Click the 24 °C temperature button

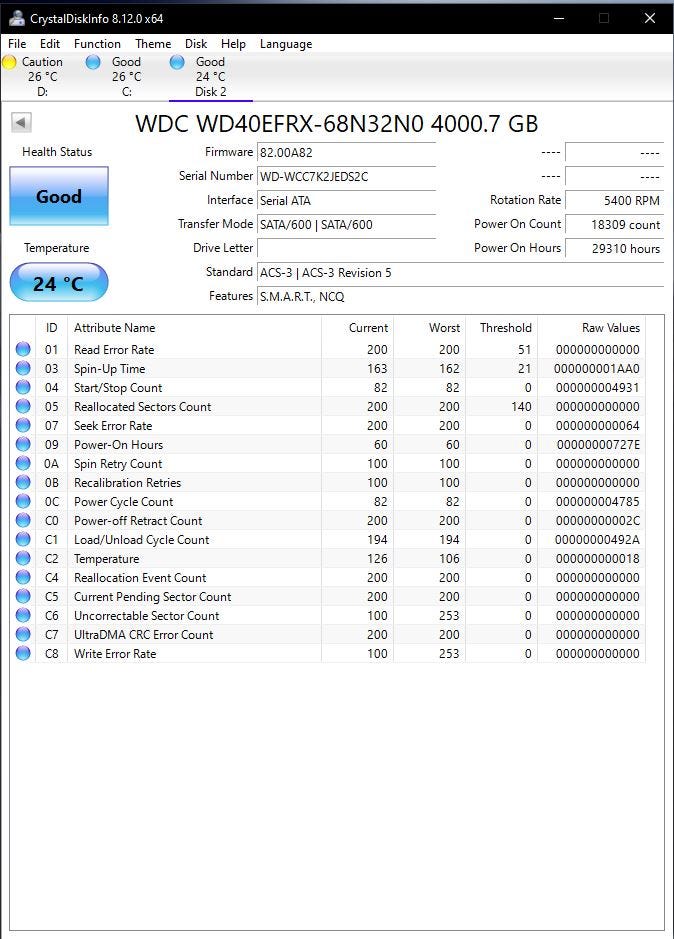tap(59, 282)
